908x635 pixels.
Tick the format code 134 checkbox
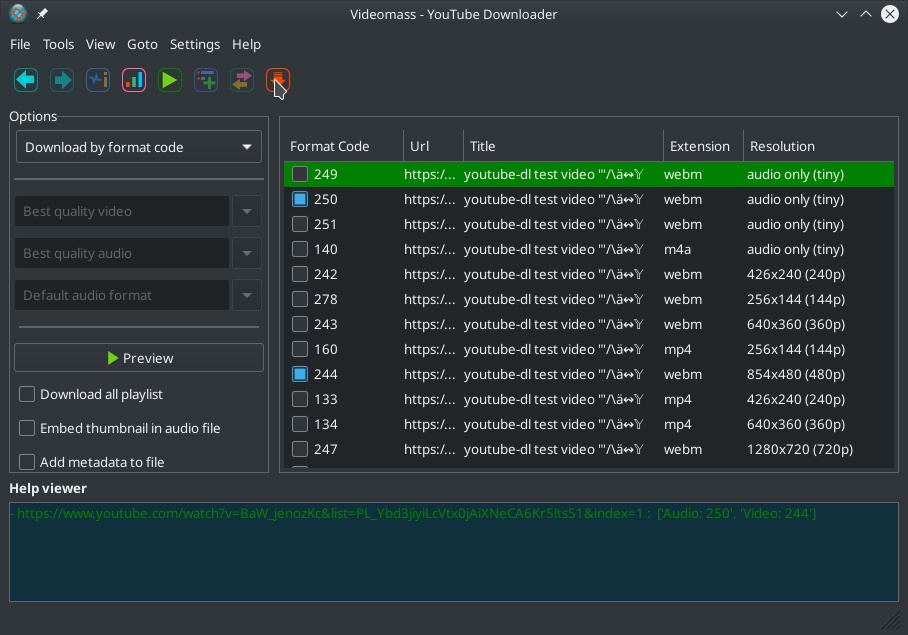click(300, 424)
